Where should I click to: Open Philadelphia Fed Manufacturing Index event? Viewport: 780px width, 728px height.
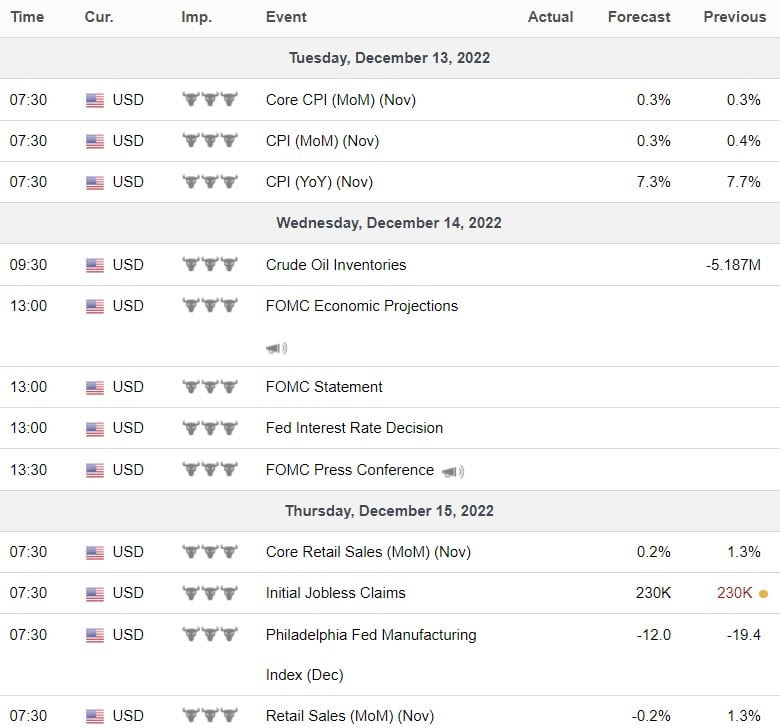point(370,635)
